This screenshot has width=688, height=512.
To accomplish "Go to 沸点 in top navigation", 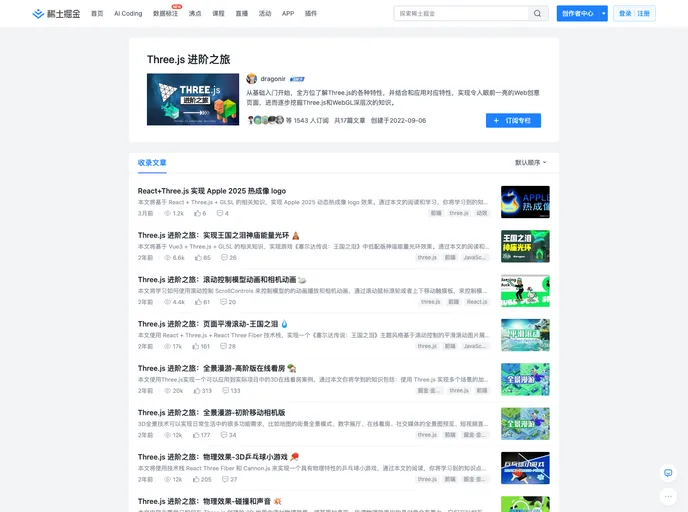I will click(195, 14).
